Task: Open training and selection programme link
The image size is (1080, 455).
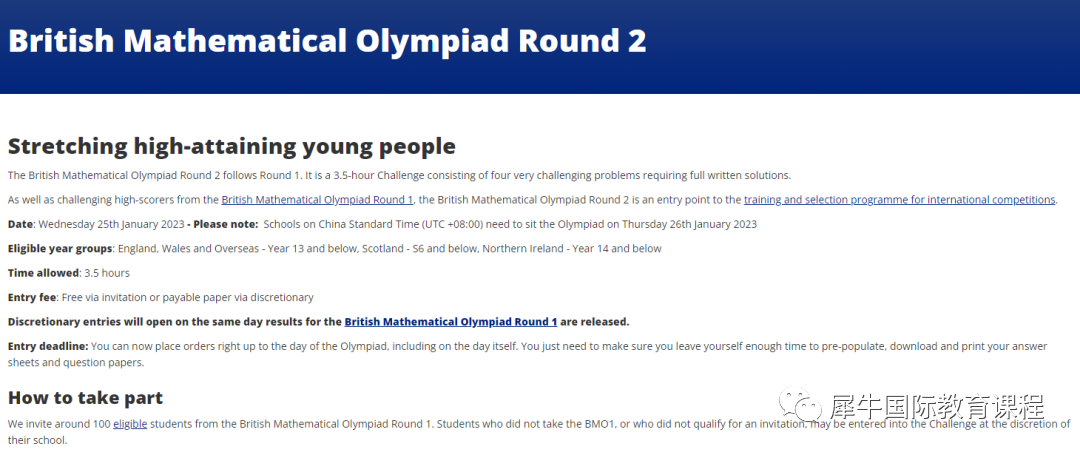Action: click(900, 200)
